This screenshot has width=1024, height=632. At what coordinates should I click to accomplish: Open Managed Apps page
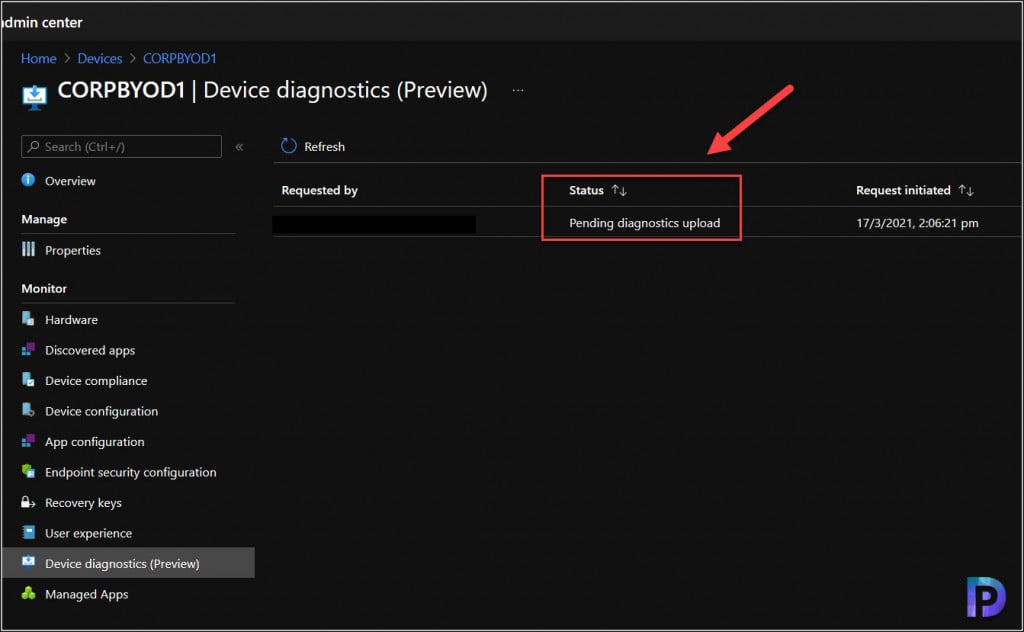86,594
